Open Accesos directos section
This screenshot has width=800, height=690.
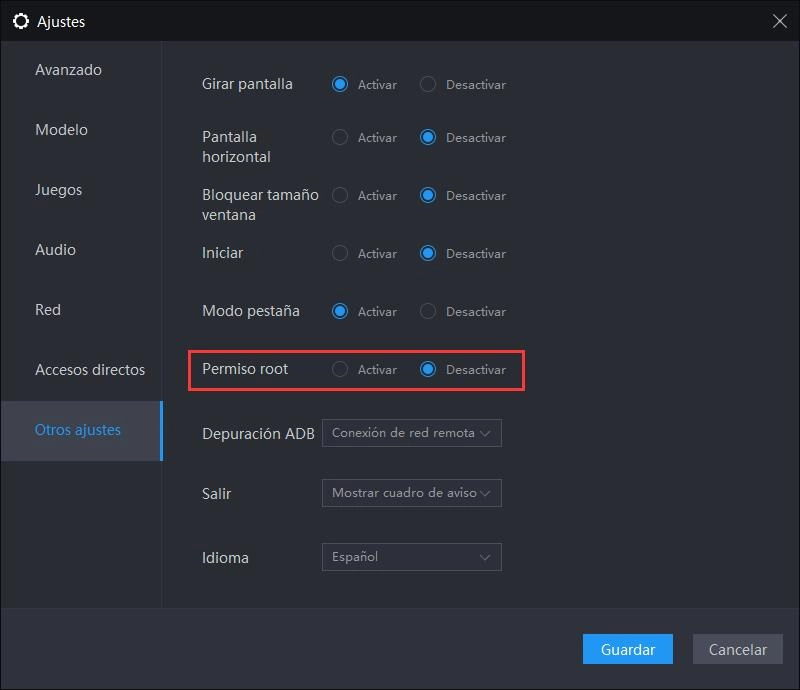(90, 369)
